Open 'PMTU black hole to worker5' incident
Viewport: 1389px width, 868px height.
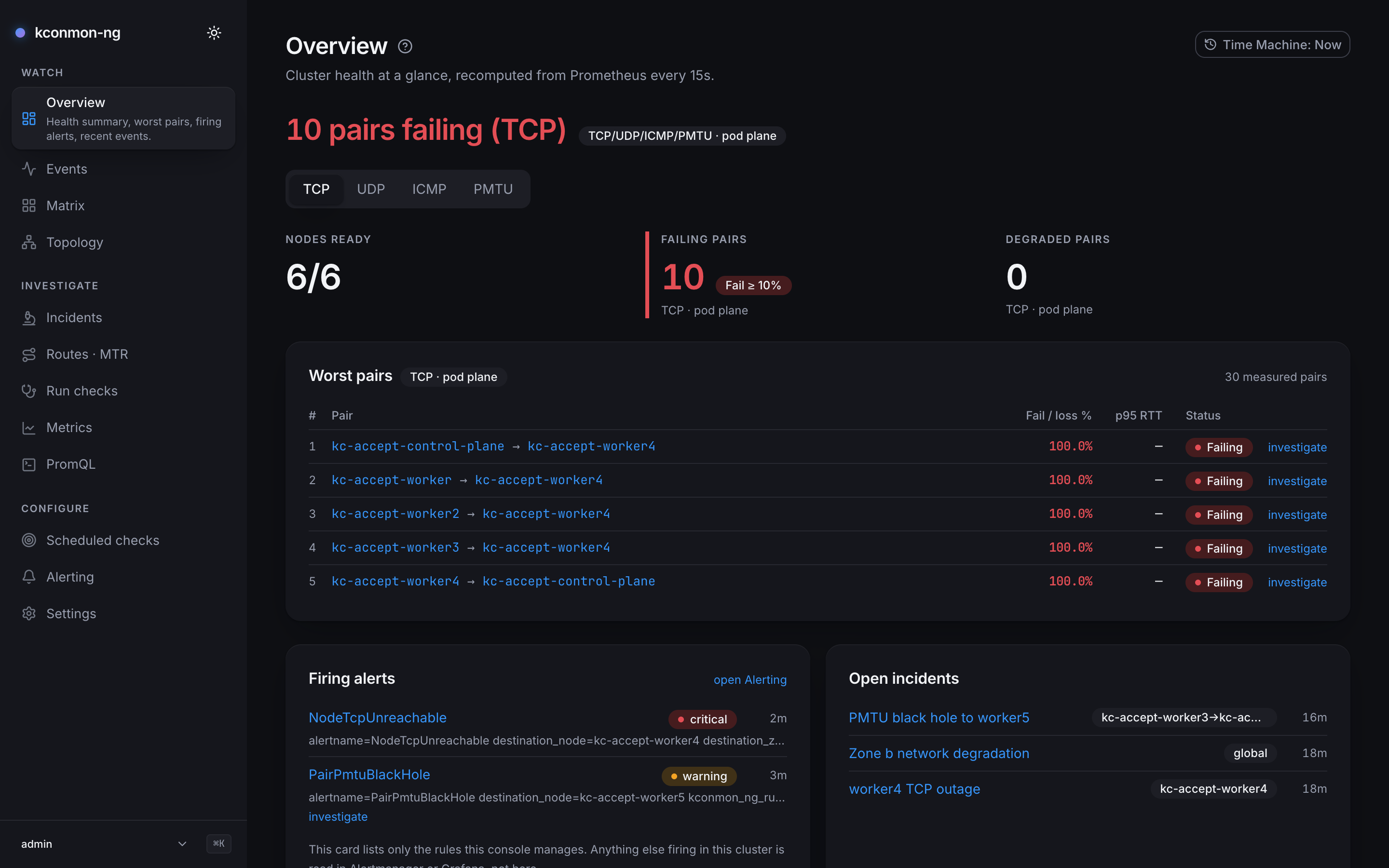click(939, 718)
